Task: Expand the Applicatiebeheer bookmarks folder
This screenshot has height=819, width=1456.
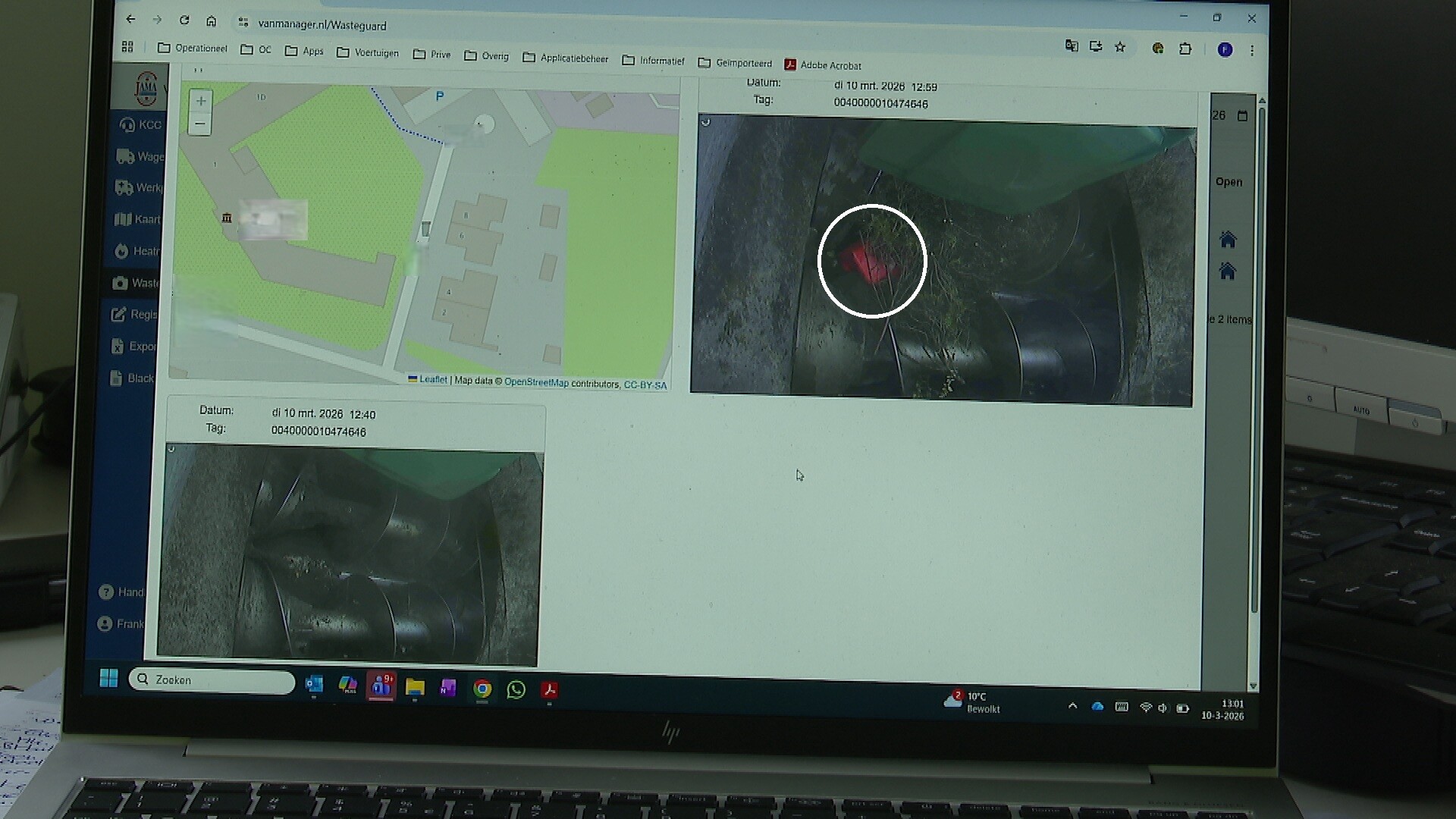Action: [566, 58]
